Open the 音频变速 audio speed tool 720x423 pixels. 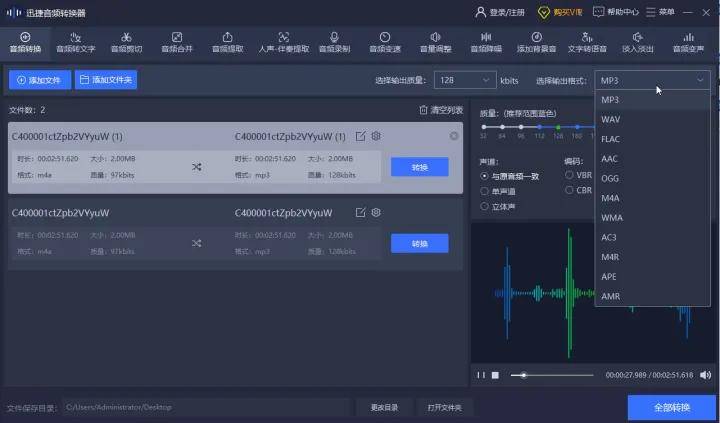385,43
